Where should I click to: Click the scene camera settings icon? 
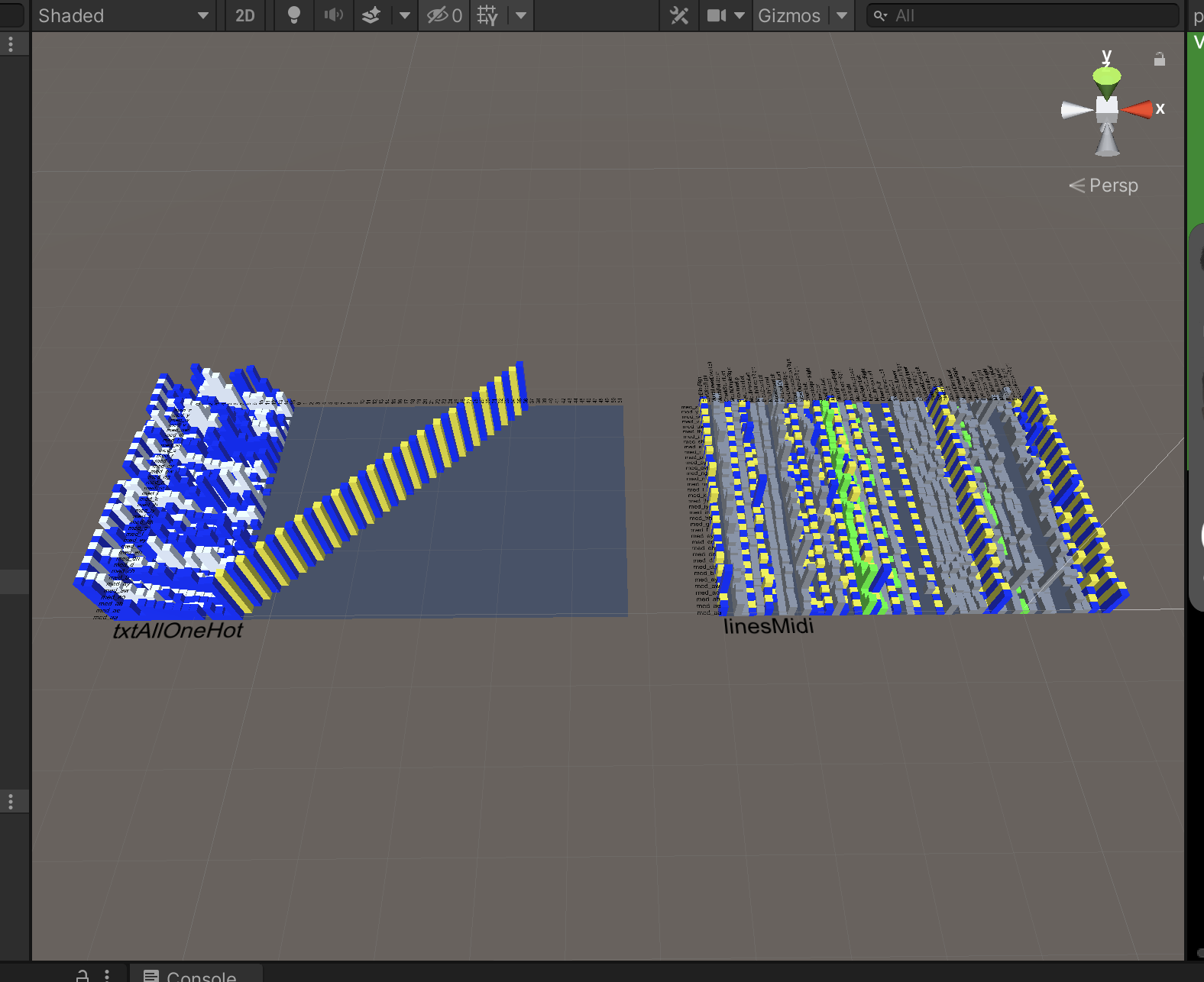coord(717,16)
